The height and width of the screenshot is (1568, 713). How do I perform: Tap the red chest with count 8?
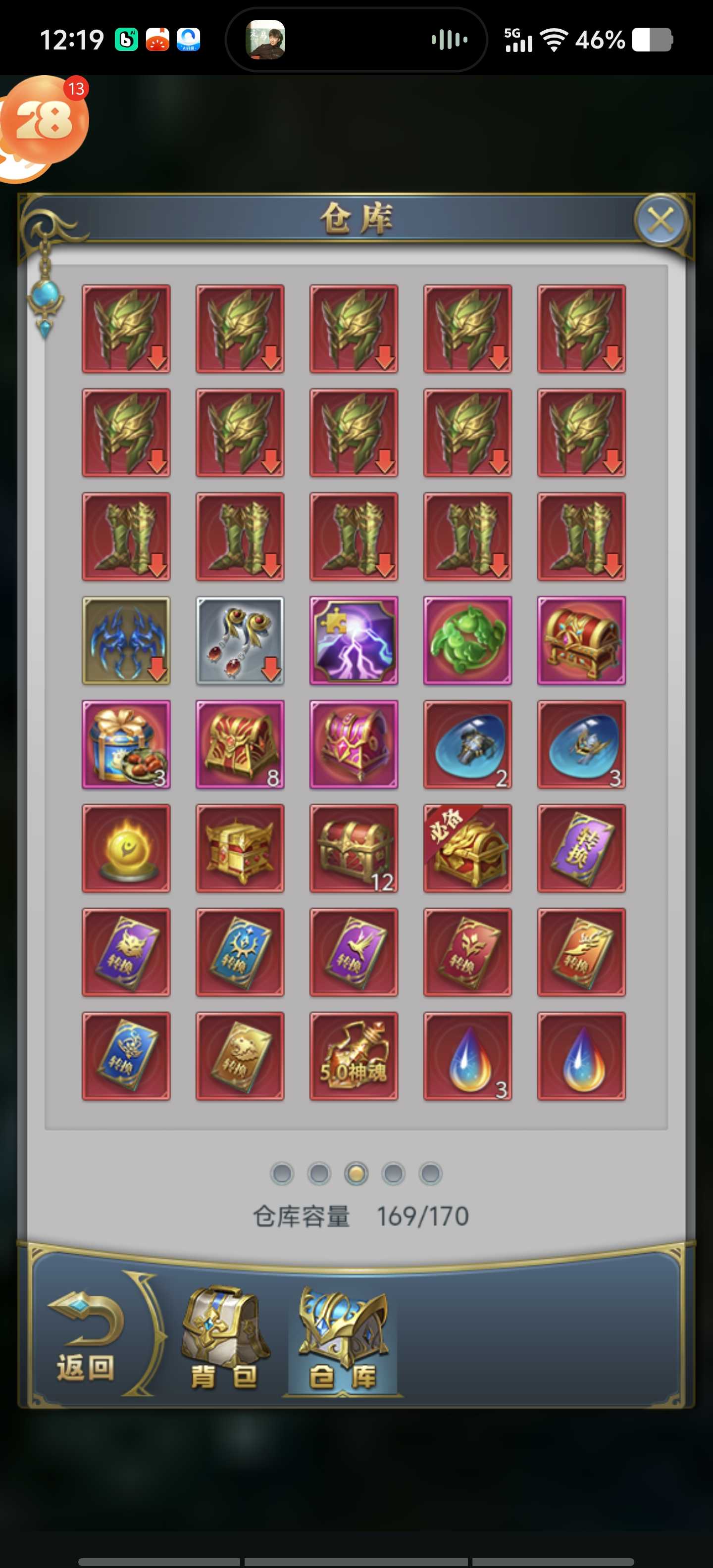(x=240, y=744)
